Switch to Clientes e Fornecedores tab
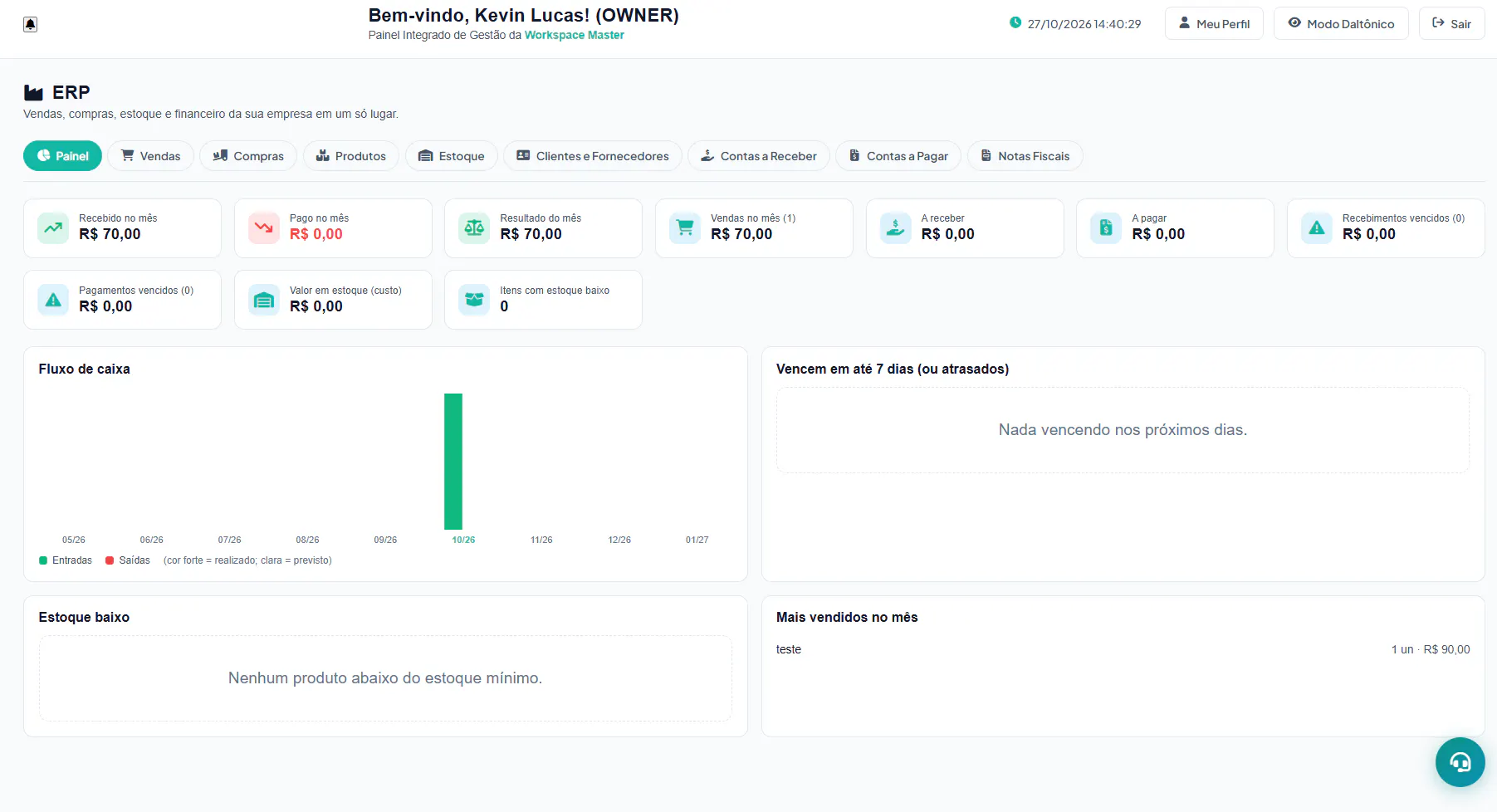Screen dimensions: 1497x812 point(593,156)
